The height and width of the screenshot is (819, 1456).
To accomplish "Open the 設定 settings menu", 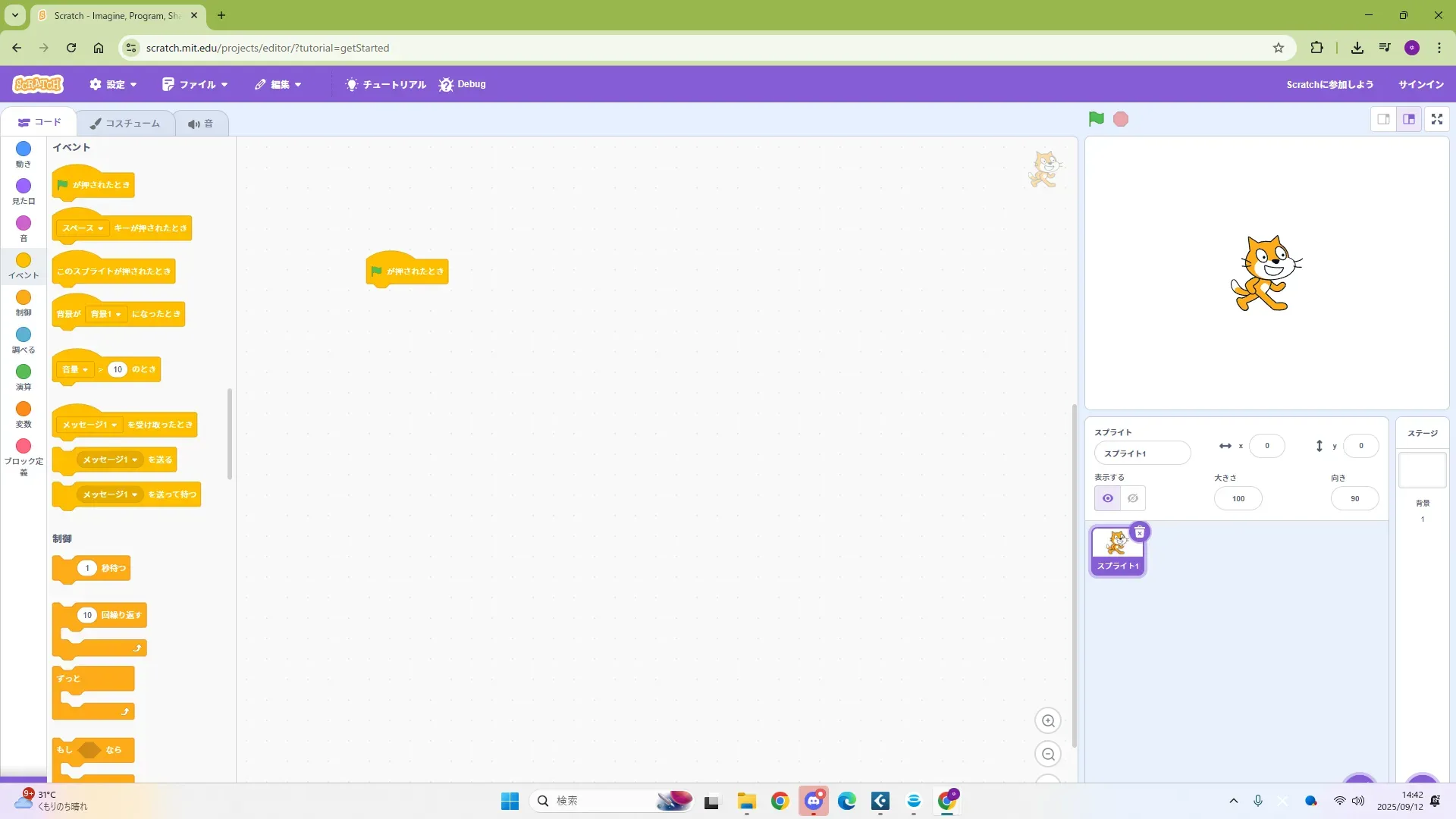I will point(113,84).
